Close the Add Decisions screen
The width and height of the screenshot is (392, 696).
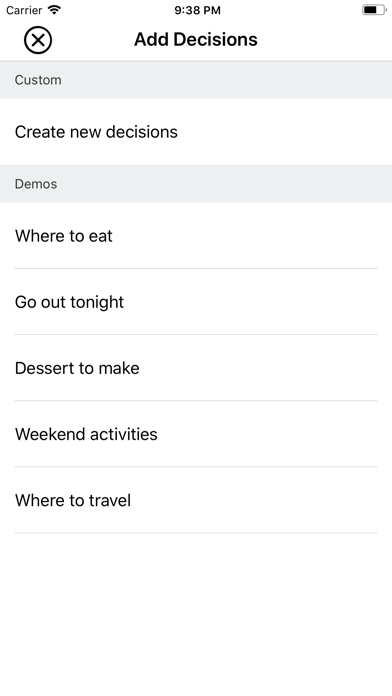click(38, 40)
